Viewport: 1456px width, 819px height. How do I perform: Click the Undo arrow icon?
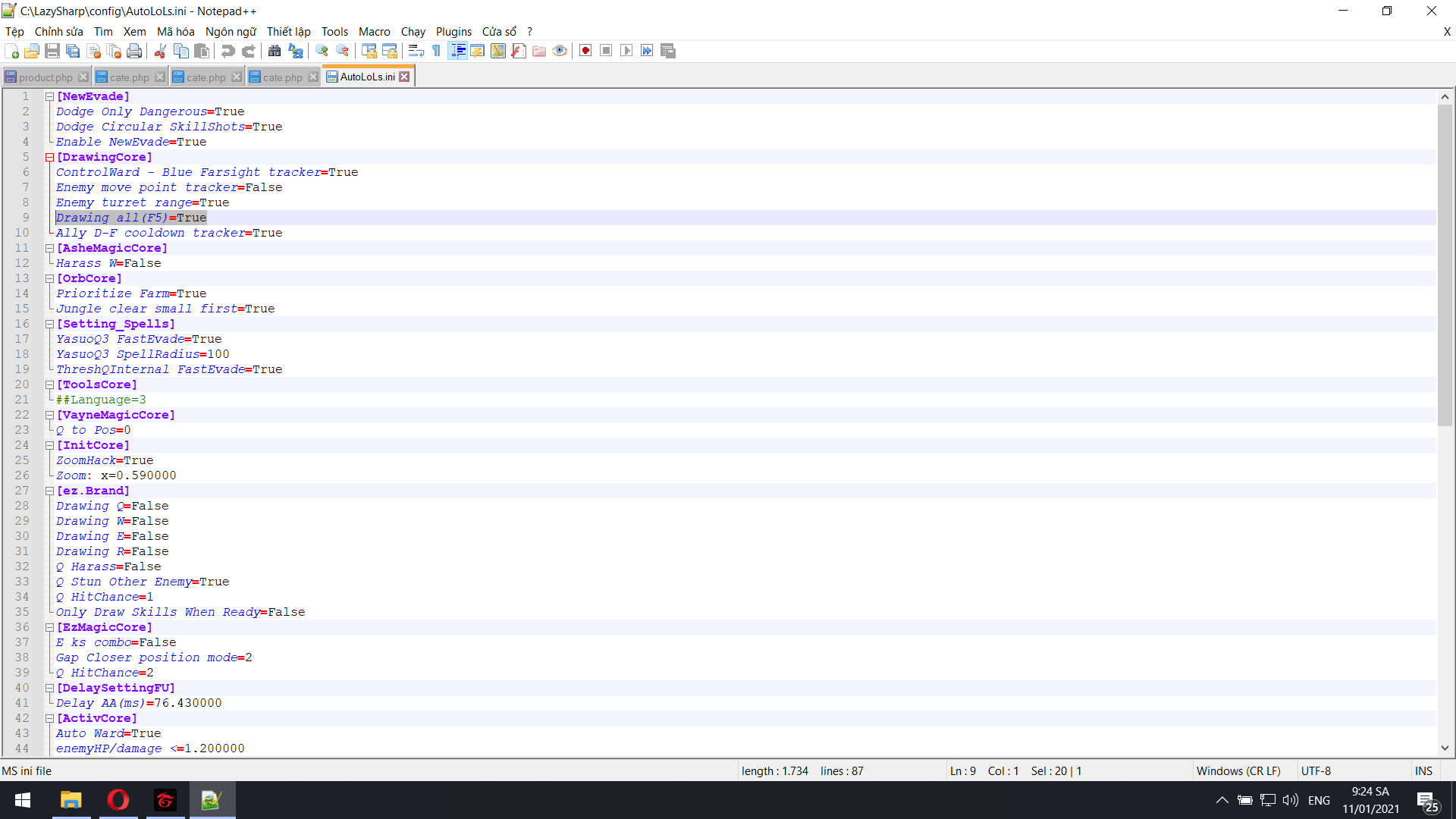[x=227, y=51]
